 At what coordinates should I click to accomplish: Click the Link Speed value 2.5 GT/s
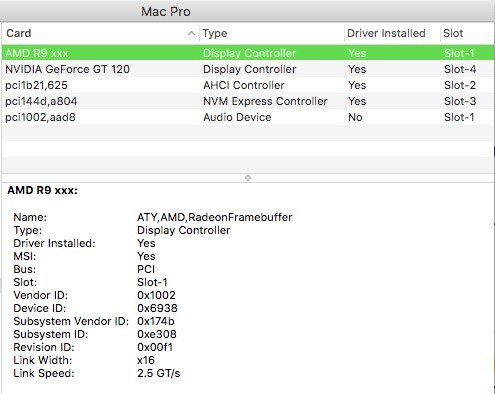pos(159,373)
